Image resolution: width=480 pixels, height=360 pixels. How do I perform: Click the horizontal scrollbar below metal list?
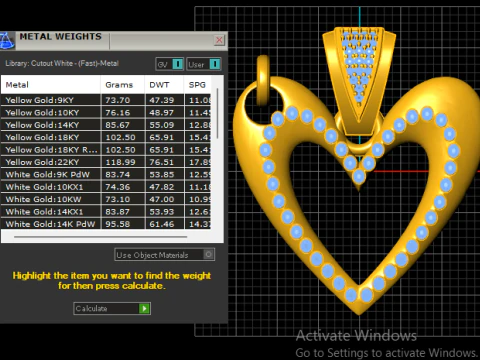100,237
